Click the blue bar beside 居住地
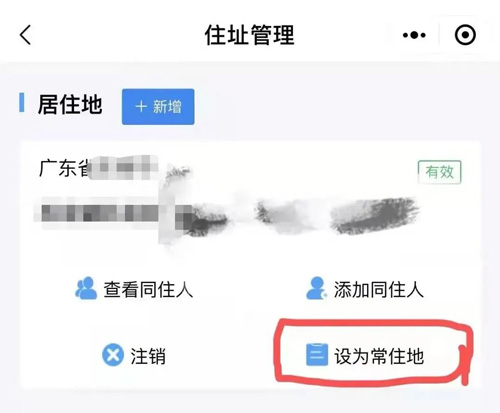500x413 pixels. coord(22,103)
